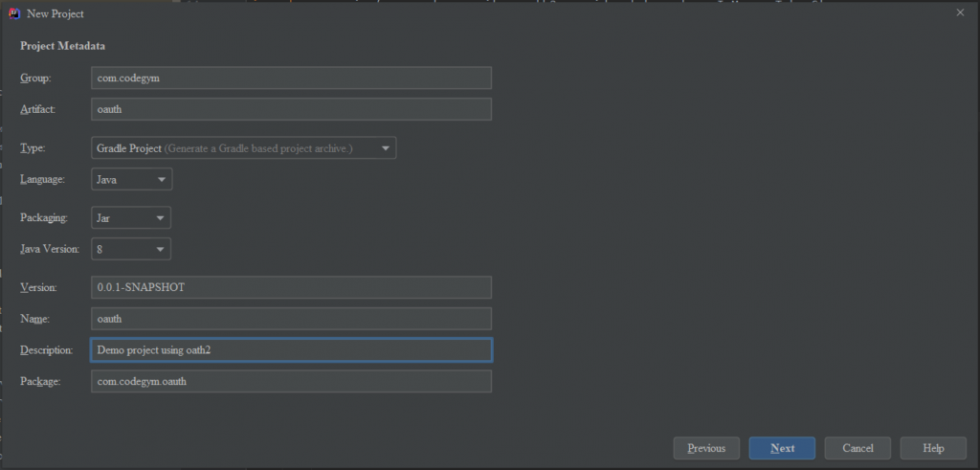
Task: Cancel the project creation
Action: pos(858,448)
